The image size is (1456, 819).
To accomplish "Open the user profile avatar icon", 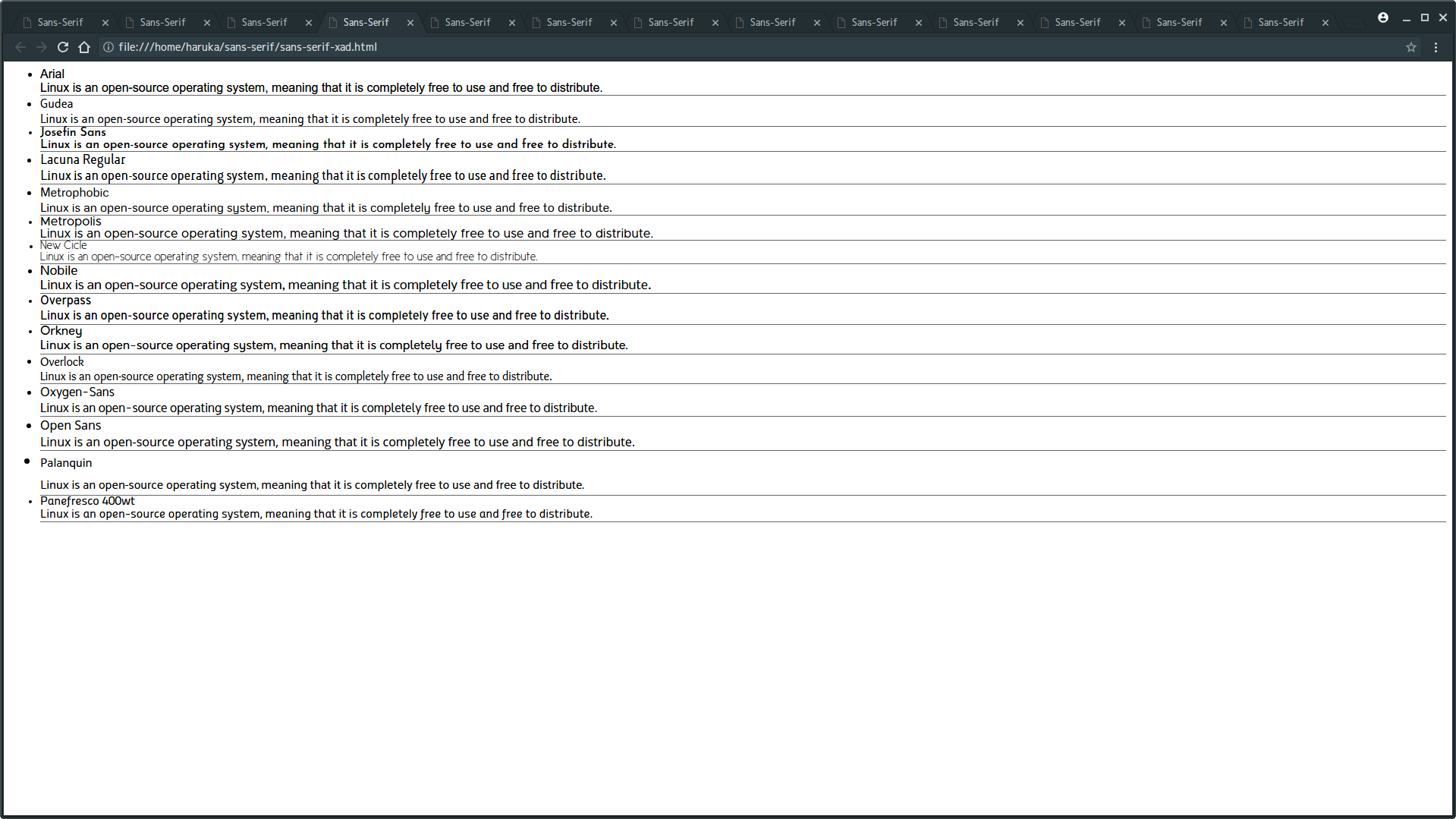I will click(x=1383, y=17).
